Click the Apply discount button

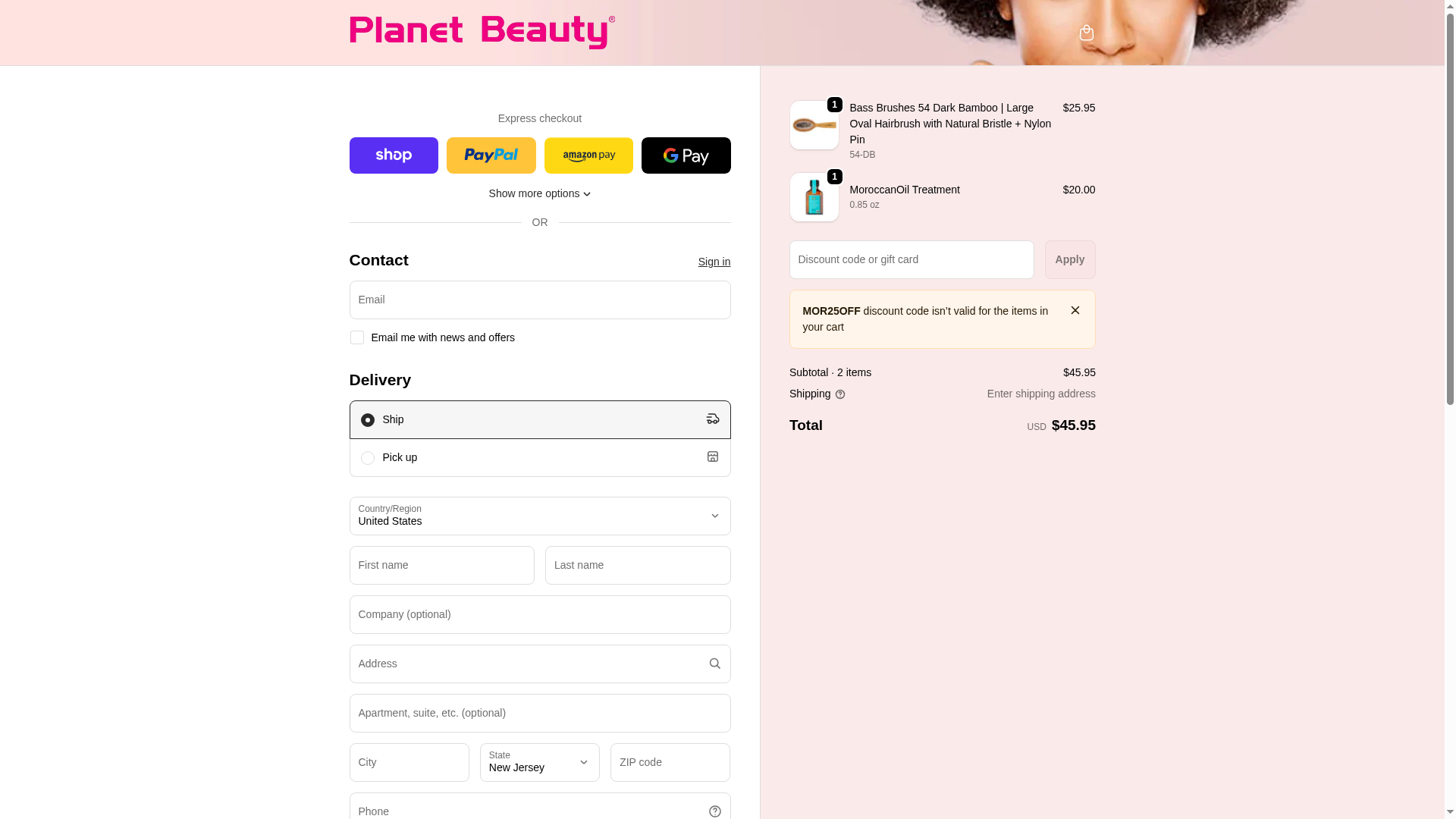point(1069,259)
